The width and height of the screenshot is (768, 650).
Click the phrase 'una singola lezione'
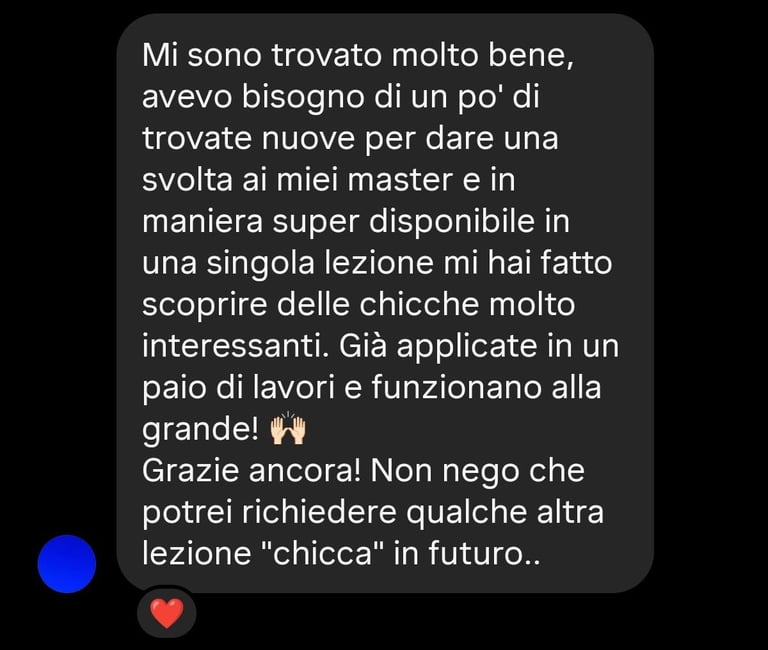(288, 264)
